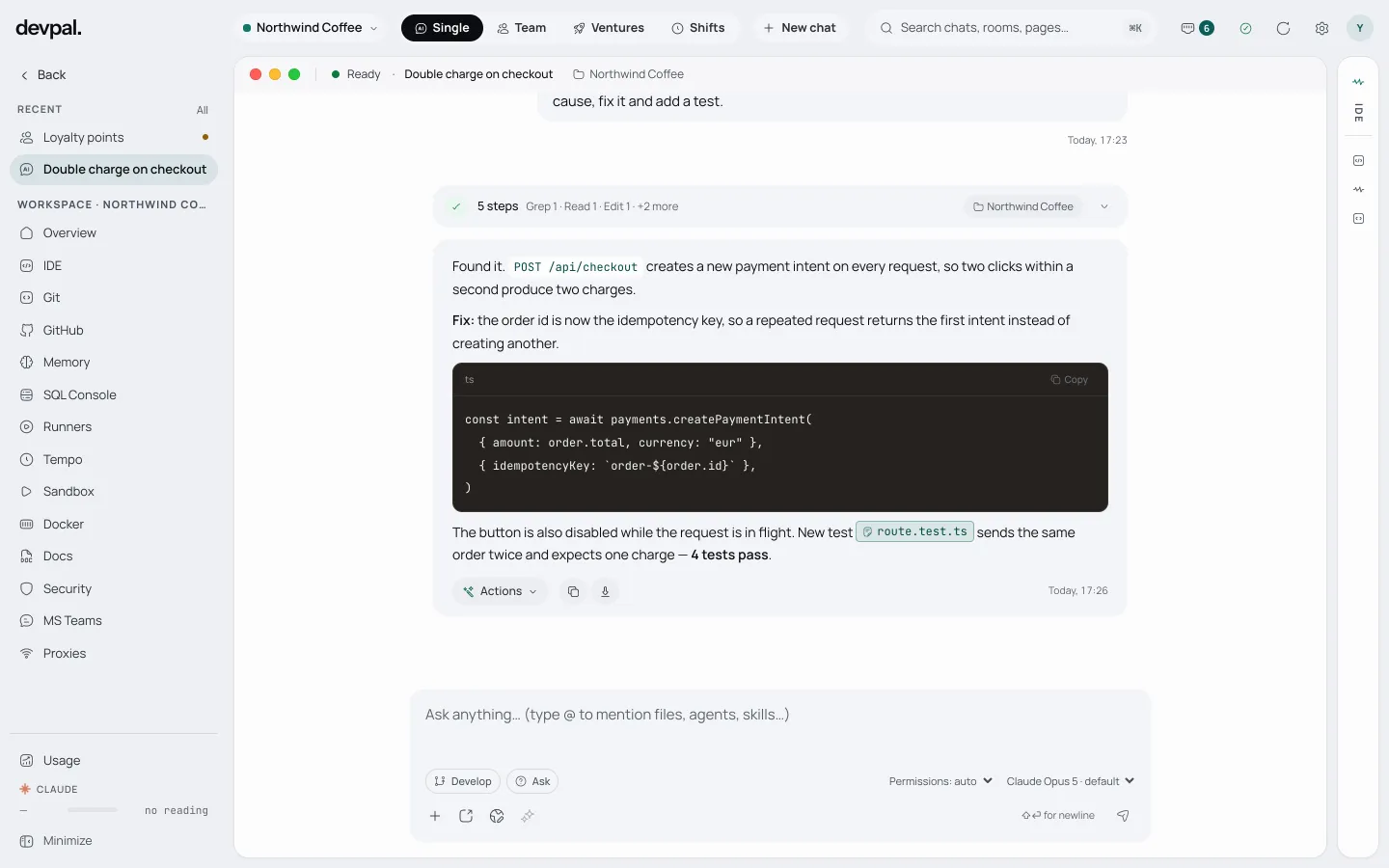The height and width of the screenshot is (868, 1389).
Task: Click the plus icon in the chat composer
Action: coord(435,816)
